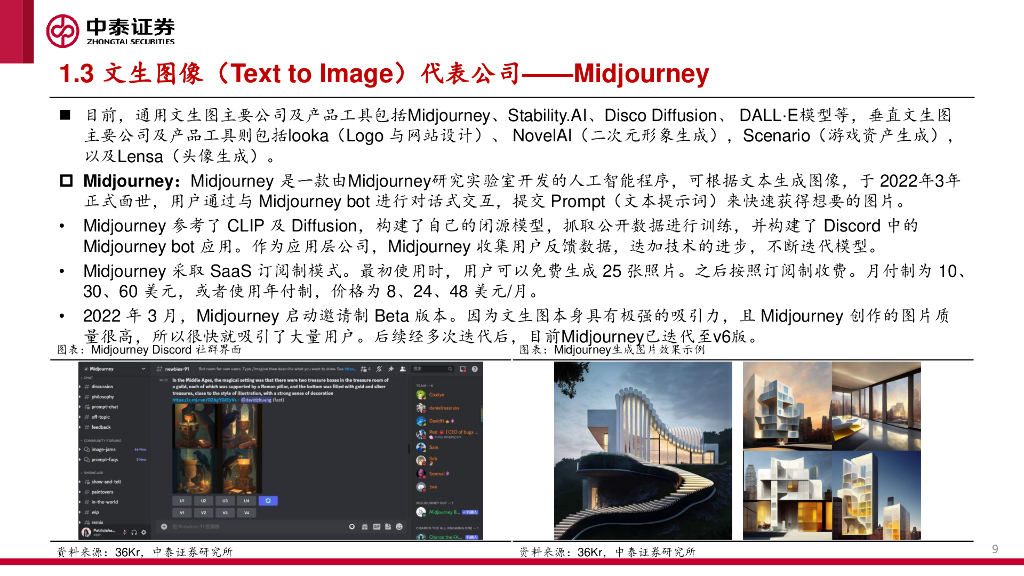This screenshot has height=576, width=1024.
Task: Click the Zhongtai Securities logo
Action: (x=110, y=30)
